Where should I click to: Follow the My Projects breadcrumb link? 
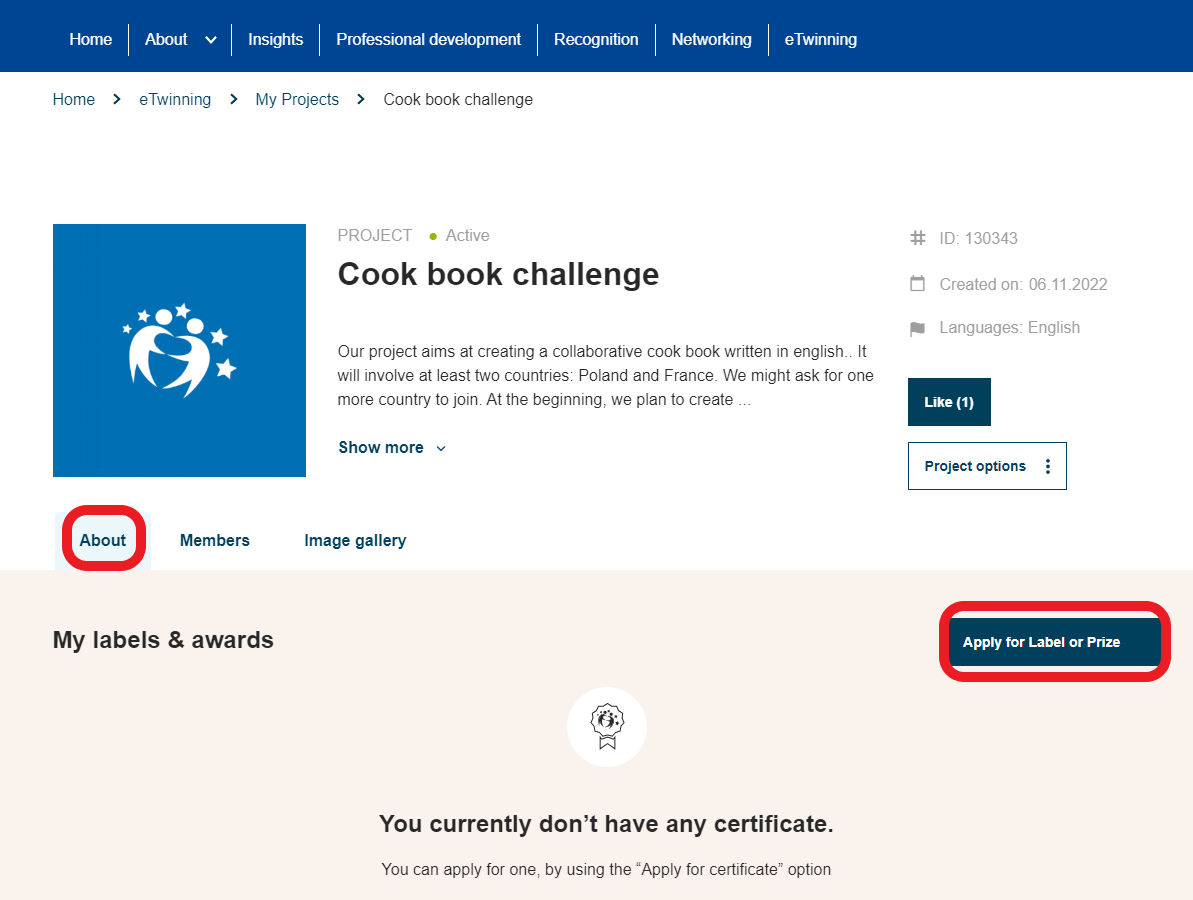tap(297, 100)
